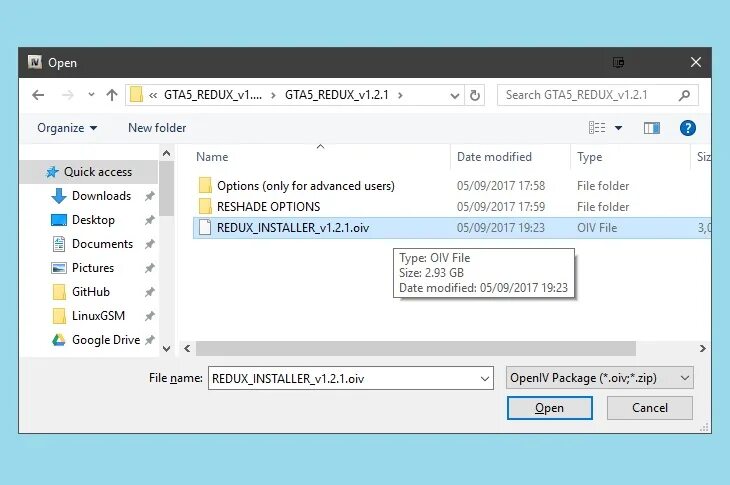The height and width of the screenshot is (485, 730).
Task: Click the pin icon next to Pictures
Action: coord(149,268)
